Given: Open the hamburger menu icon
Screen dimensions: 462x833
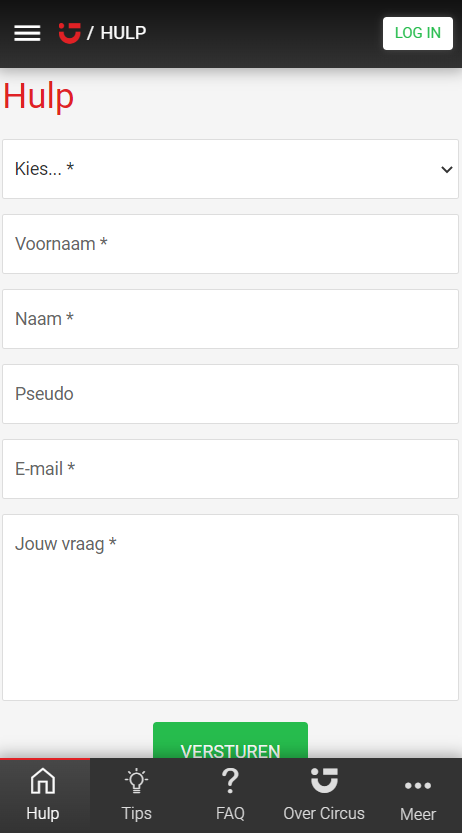Looking at the screenshot, I should pyautogui.click(x=27, y=33).
